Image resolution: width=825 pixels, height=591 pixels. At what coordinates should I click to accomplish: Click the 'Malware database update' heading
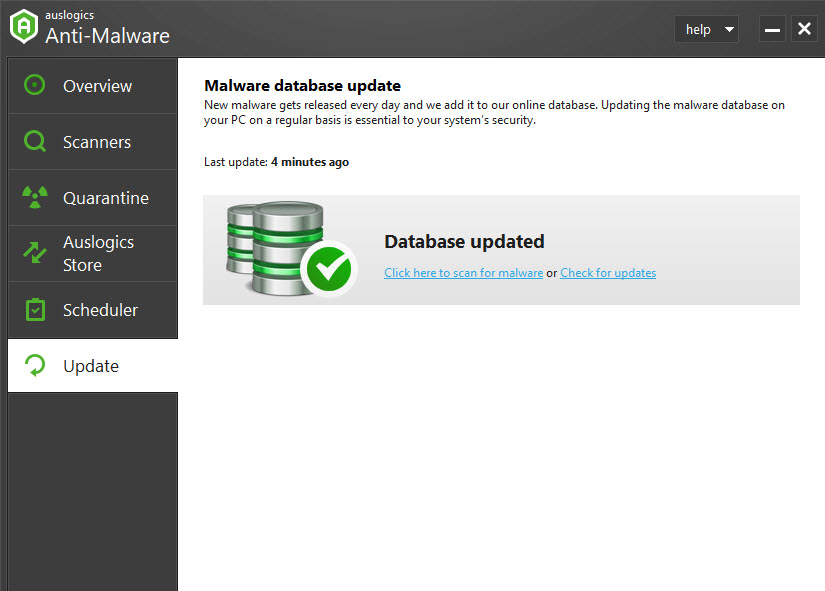[x=303, y=85]
